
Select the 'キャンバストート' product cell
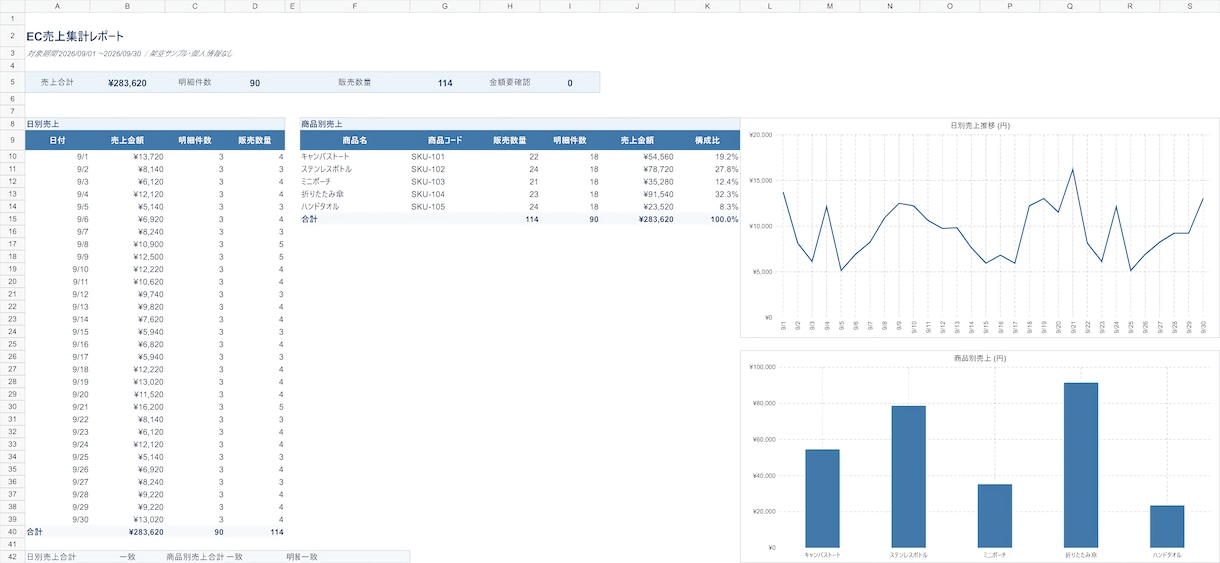(x=355, y=157)
